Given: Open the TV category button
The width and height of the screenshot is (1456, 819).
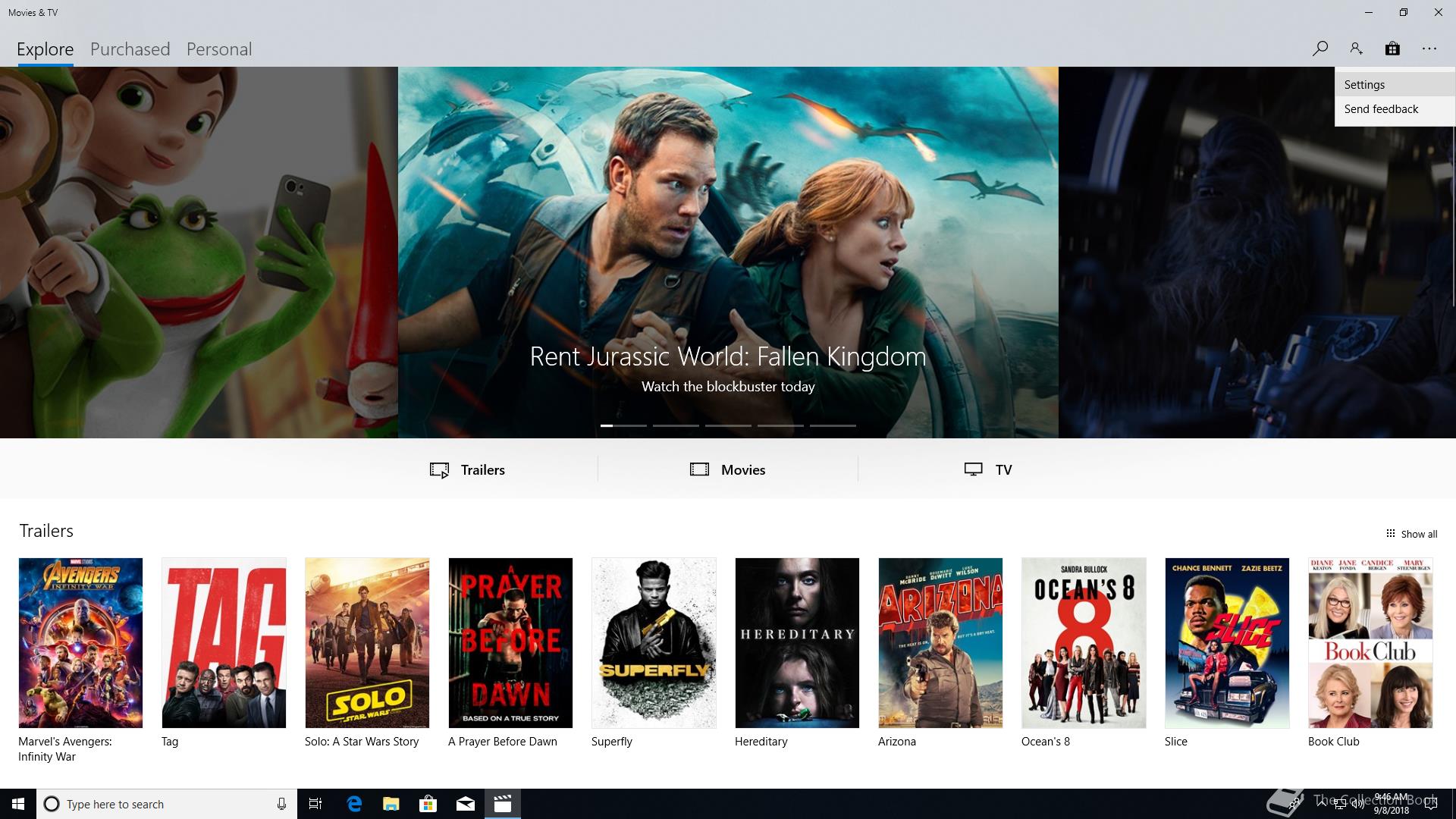Looking at the screenshot, I should (x=987, y=469).
